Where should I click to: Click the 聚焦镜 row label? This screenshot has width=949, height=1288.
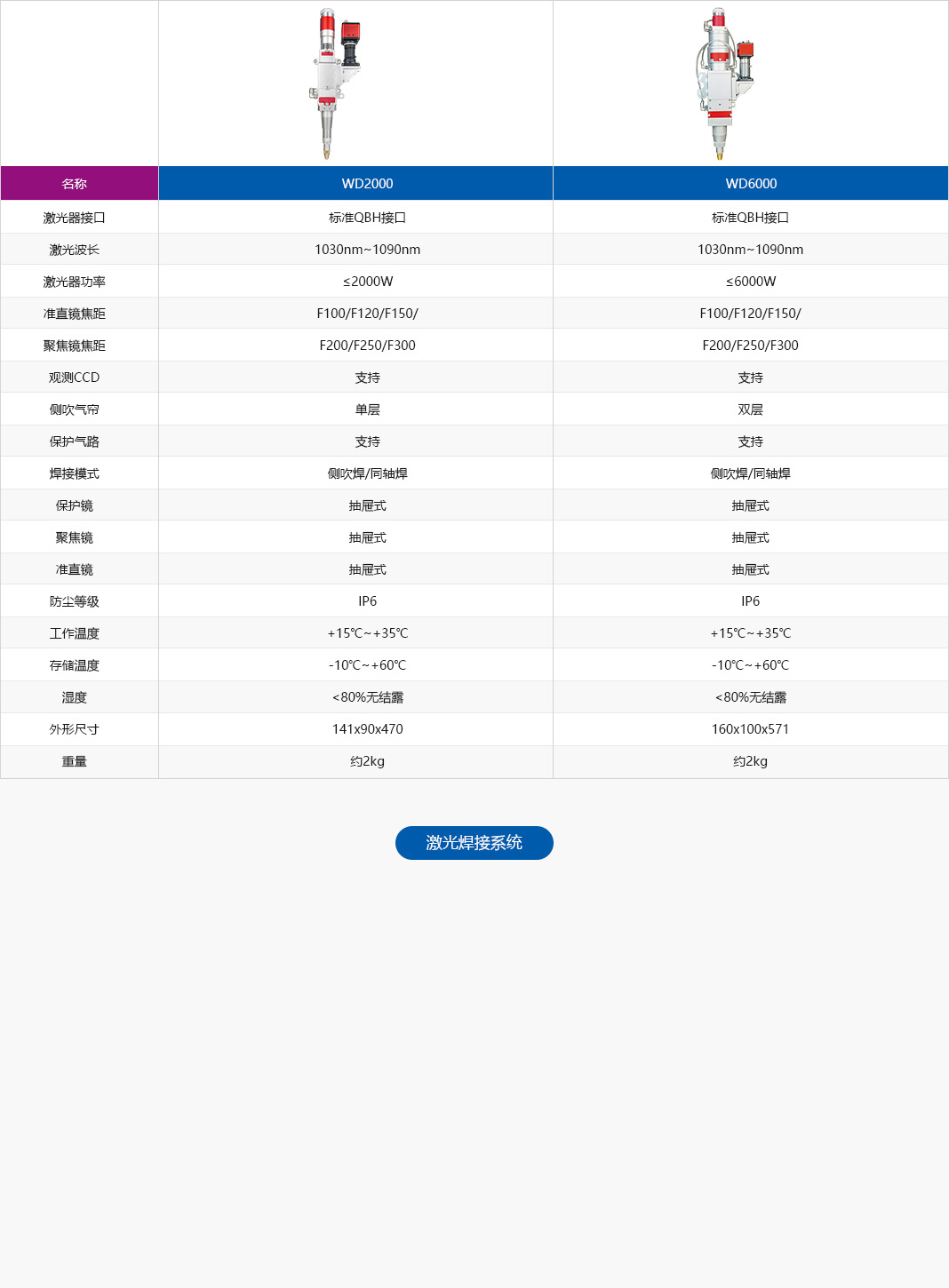(x=75, y=537)
